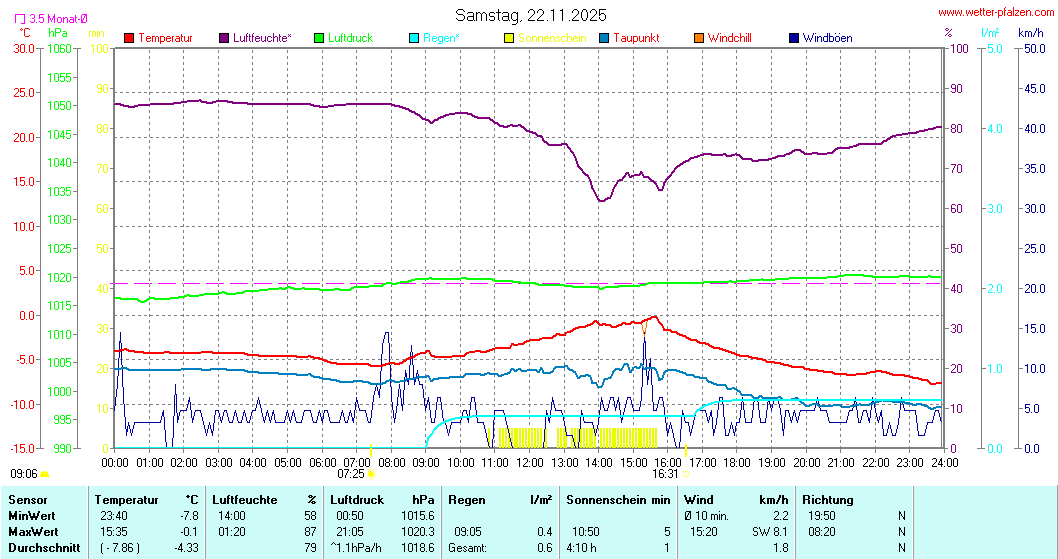Click the dark blue Windböen legend square

click(x=794, y=38)
